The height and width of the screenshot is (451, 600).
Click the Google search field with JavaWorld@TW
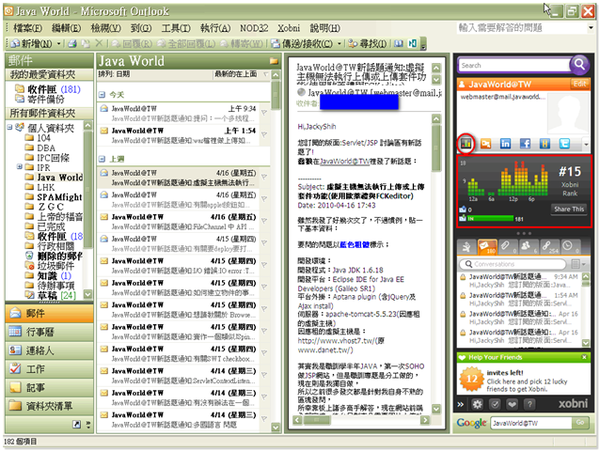click(x=531, y=423)
